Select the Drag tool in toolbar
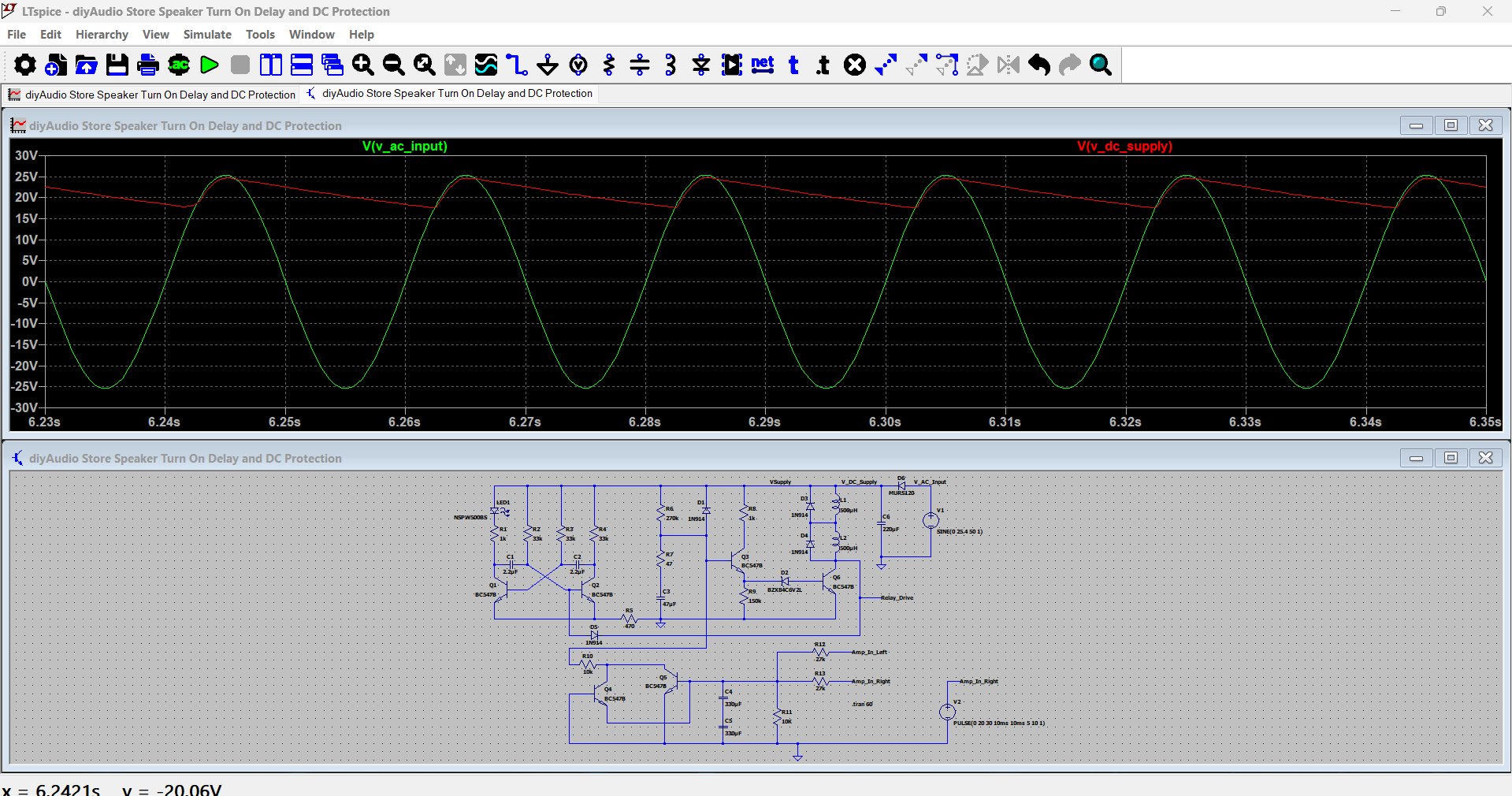 947,65
